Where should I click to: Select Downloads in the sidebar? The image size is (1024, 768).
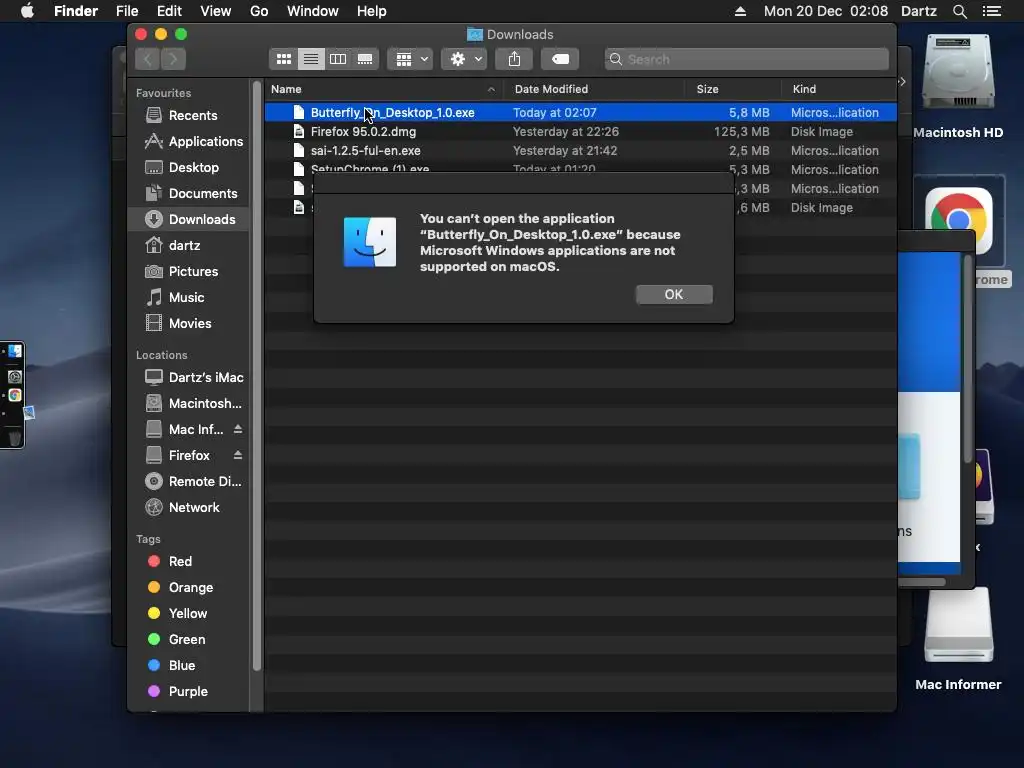(x=189, y=219)
